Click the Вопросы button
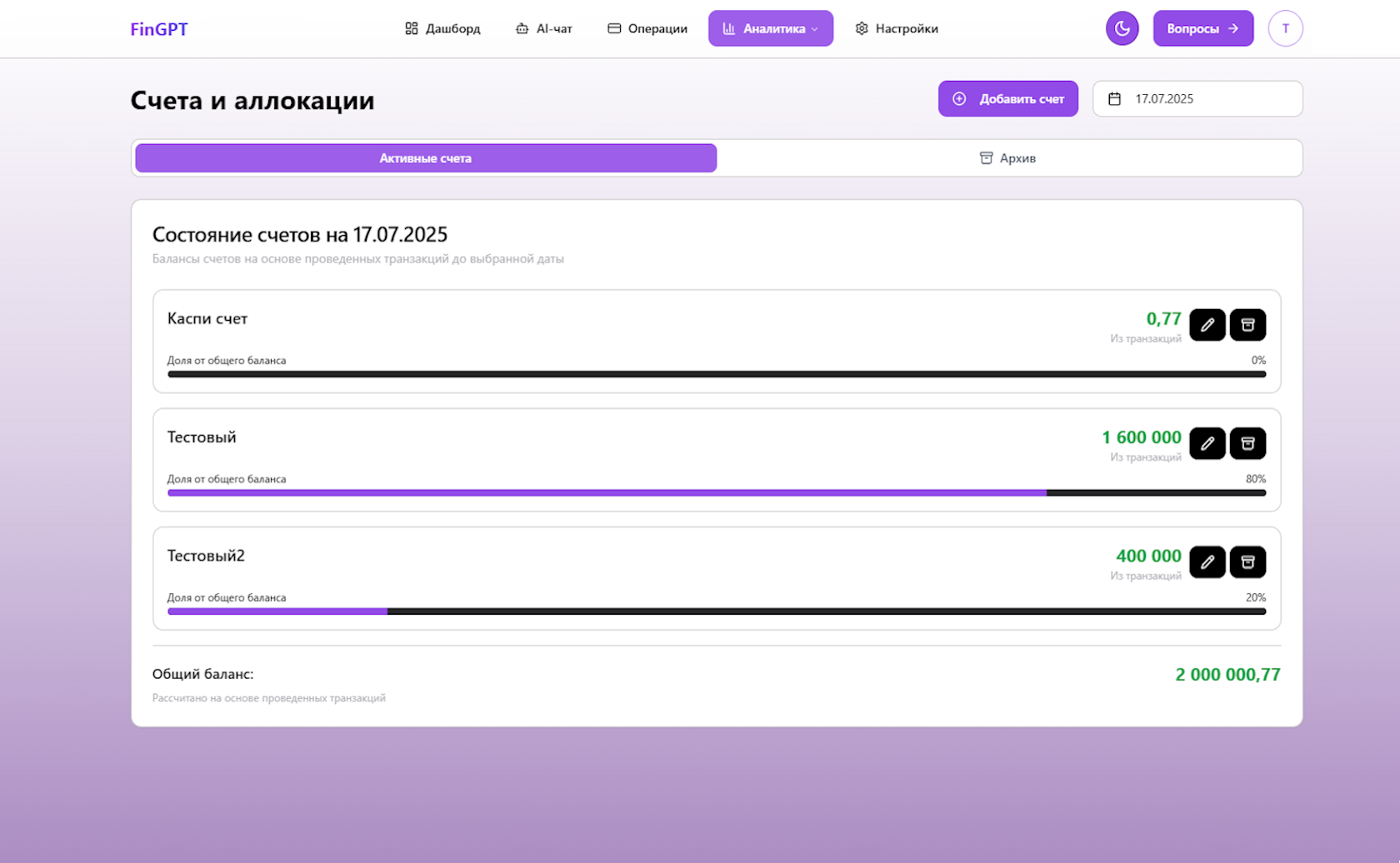The image size is (1400, 863). (1202, 28)
